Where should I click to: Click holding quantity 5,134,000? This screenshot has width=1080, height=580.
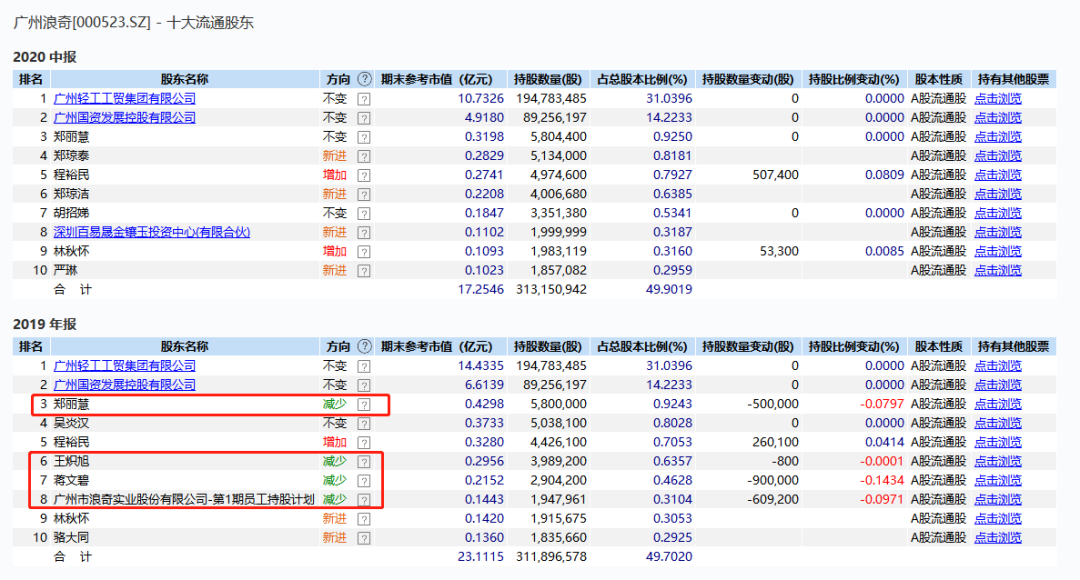coord(559,156)
